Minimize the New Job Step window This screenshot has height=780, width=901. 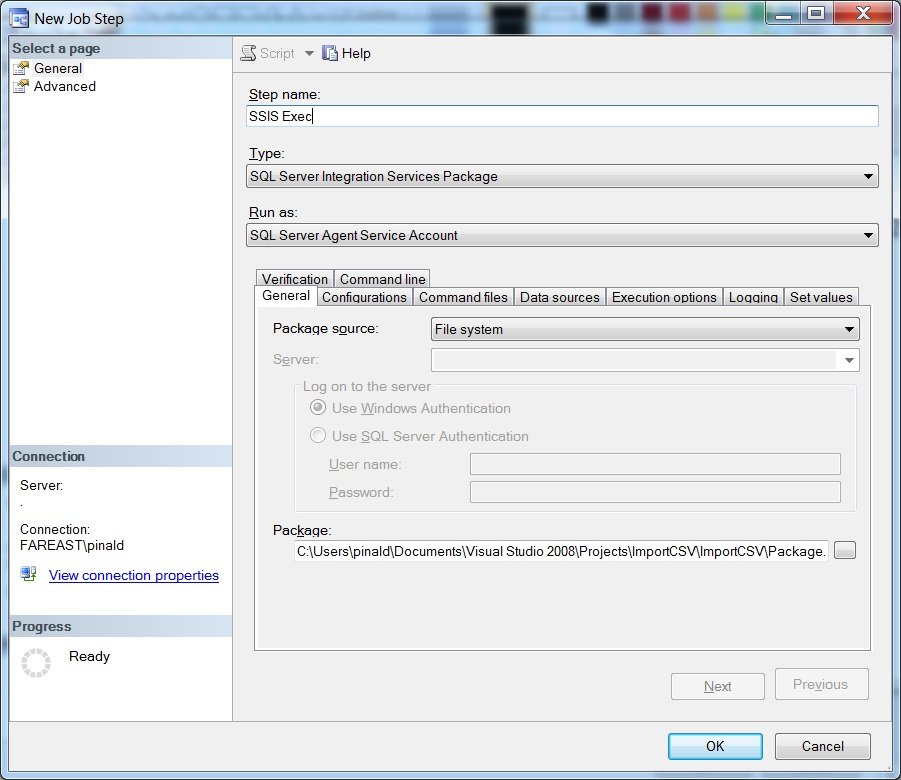point(783,14)
